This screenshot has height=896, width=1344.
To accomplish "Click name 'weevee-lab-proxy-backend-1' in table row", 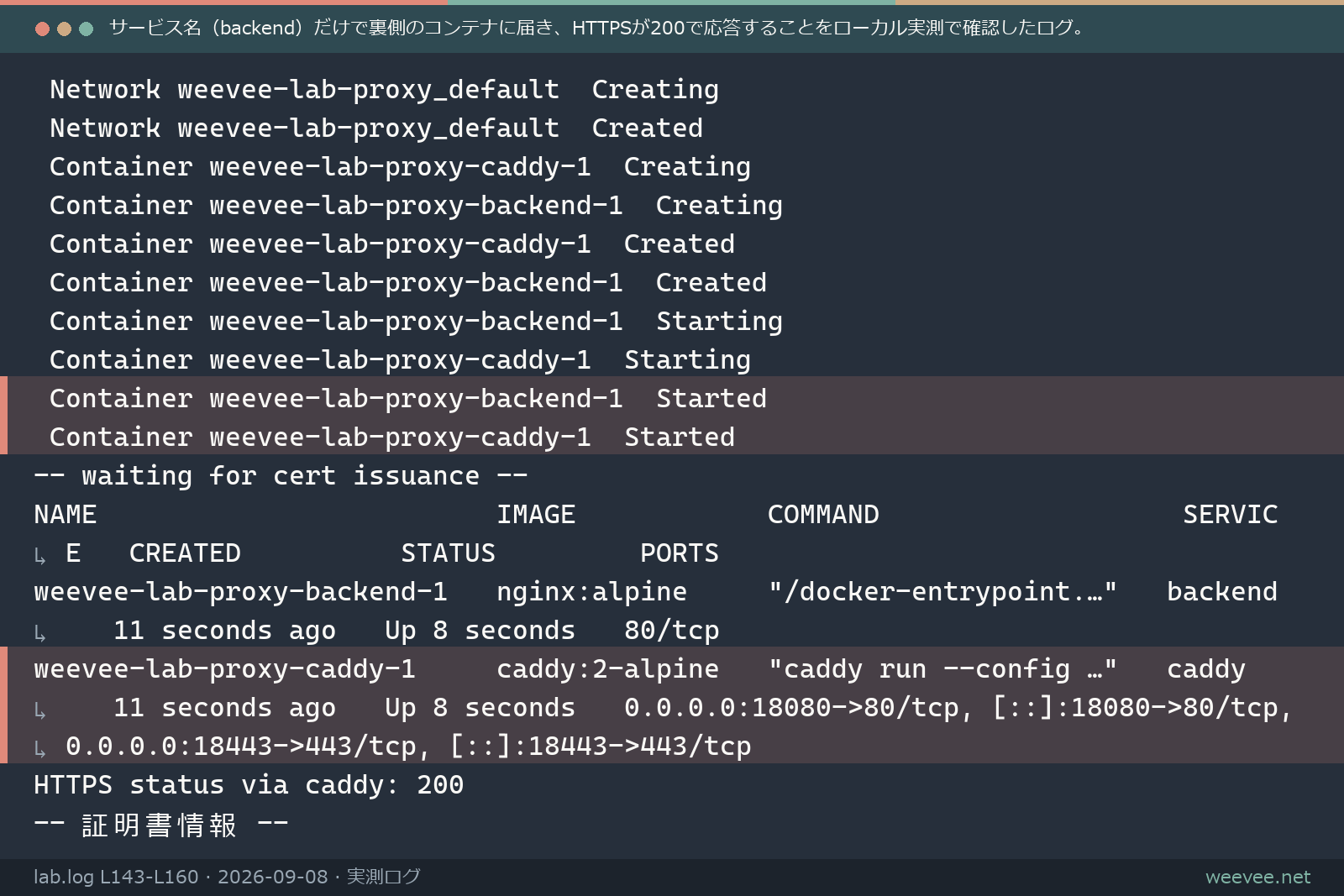I will pos(240,591).
